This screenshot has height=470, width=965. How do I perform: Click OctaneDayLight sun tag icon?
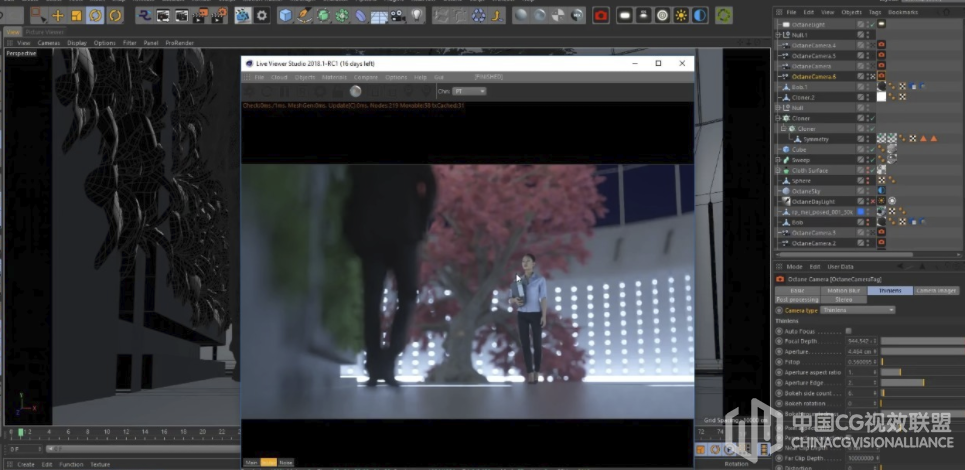pyautogui.click(x=881, y=201)
